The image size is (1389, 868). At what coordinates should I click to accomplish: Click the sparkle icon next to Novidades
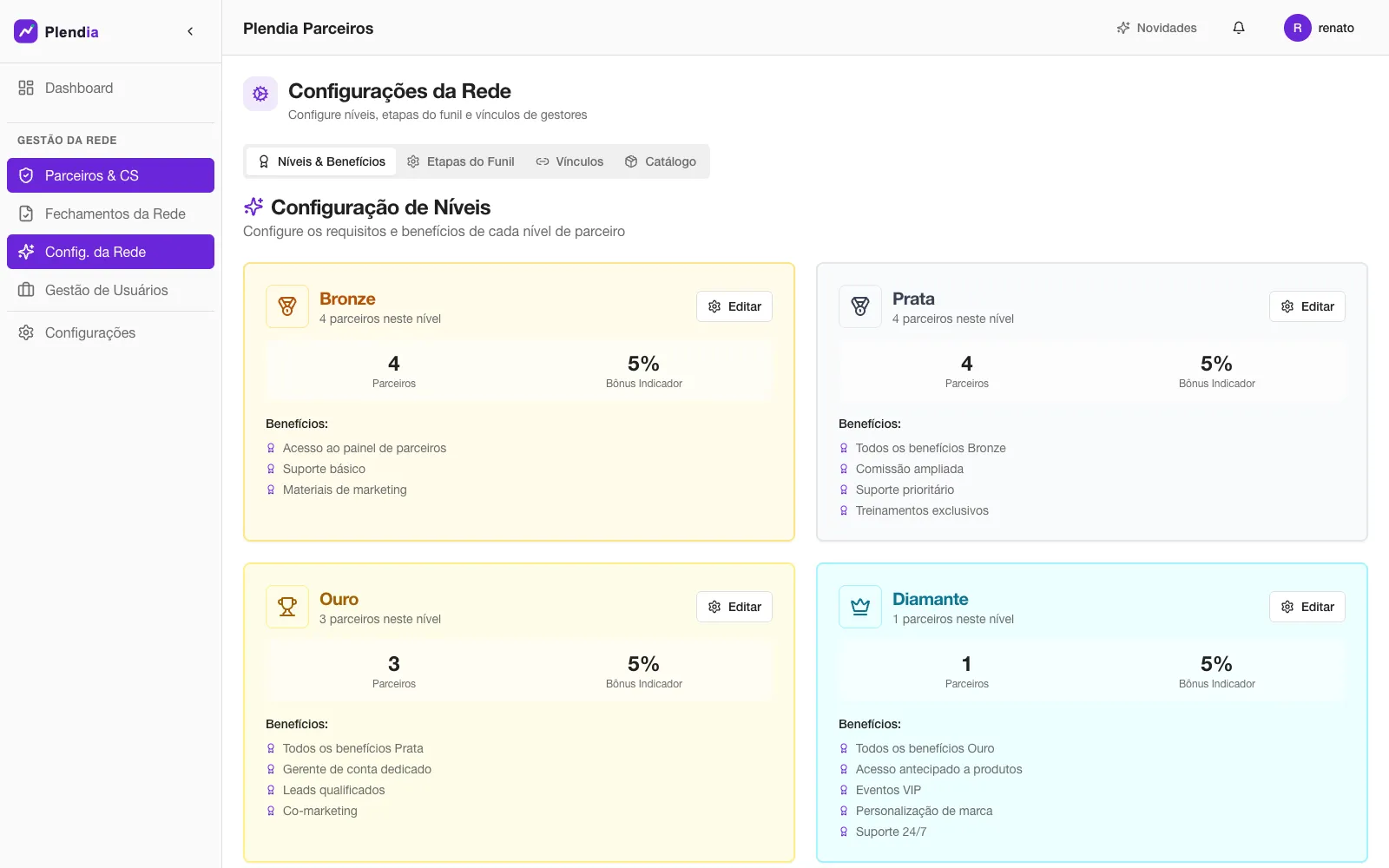point(1123,28)
